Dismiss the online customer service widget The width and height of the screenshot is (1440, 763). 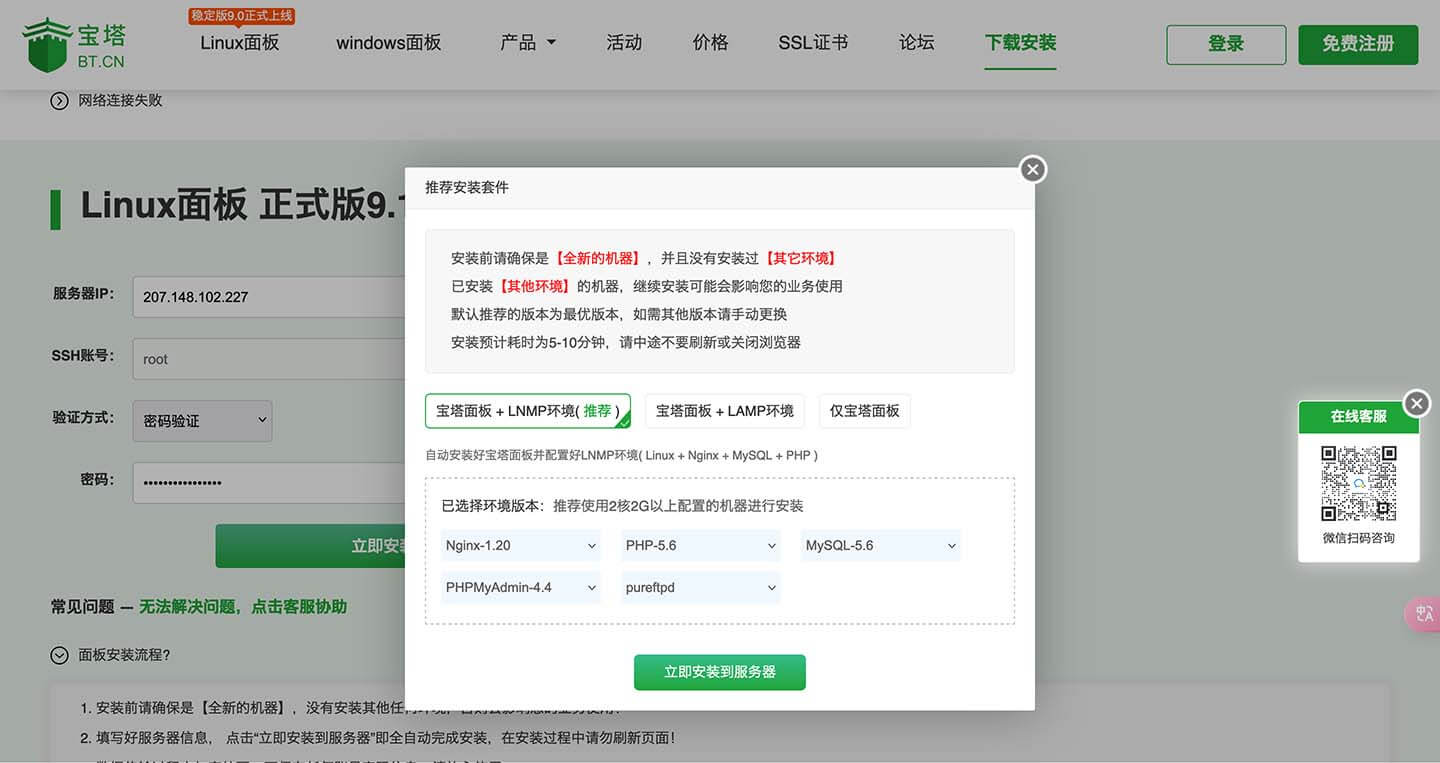[x=1417, y=403]
